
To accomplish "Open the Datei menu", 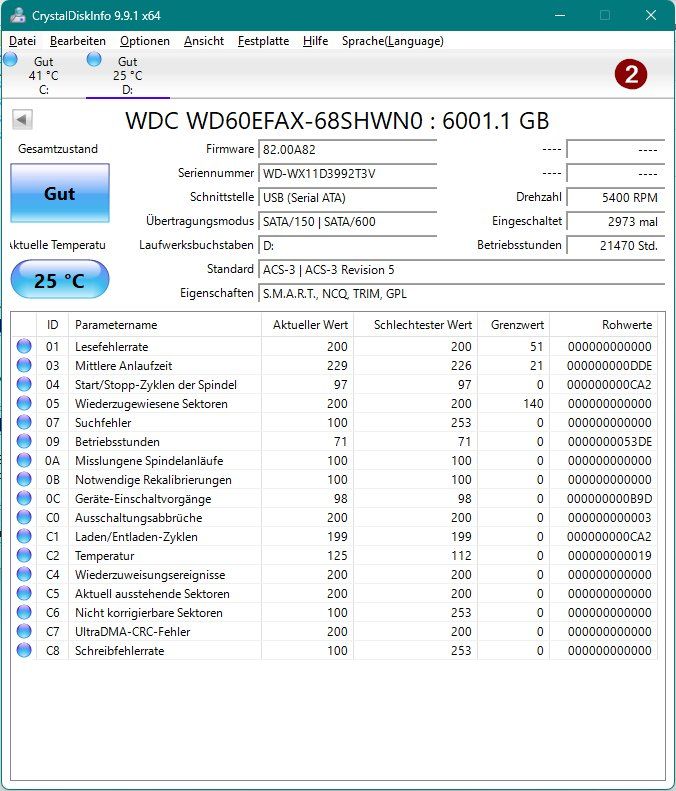I will (x=22, y=41).
